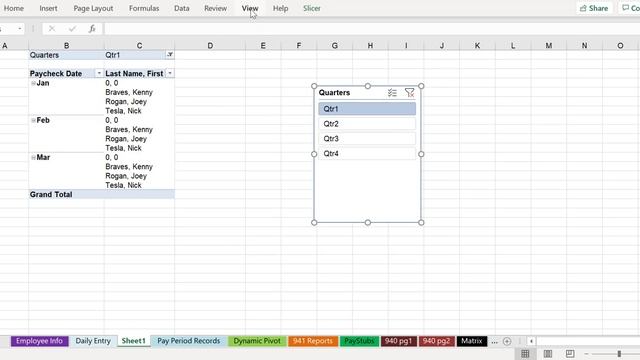Open the Home ribbon tab

tap(13, 8)
